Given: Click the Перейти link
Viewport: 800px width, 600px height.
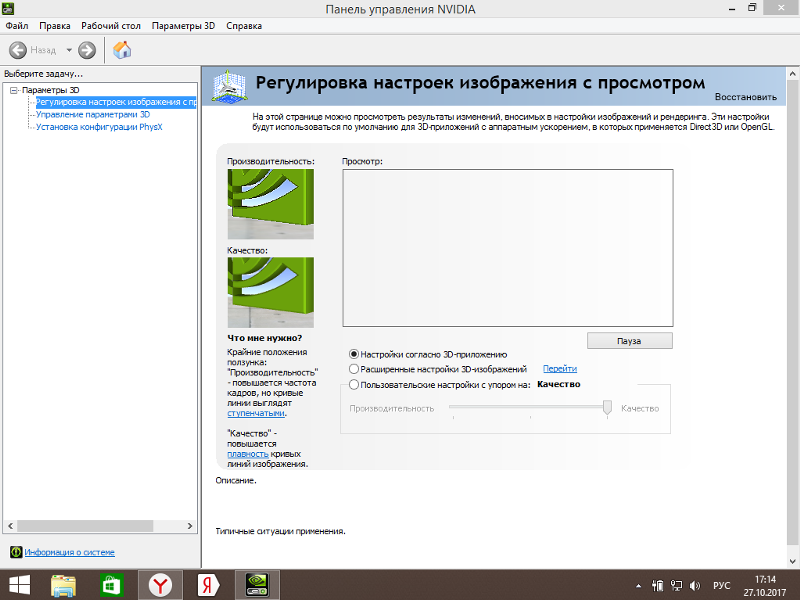Looking at the screenshot, I should pyautogui.click(x=560, y=369).
